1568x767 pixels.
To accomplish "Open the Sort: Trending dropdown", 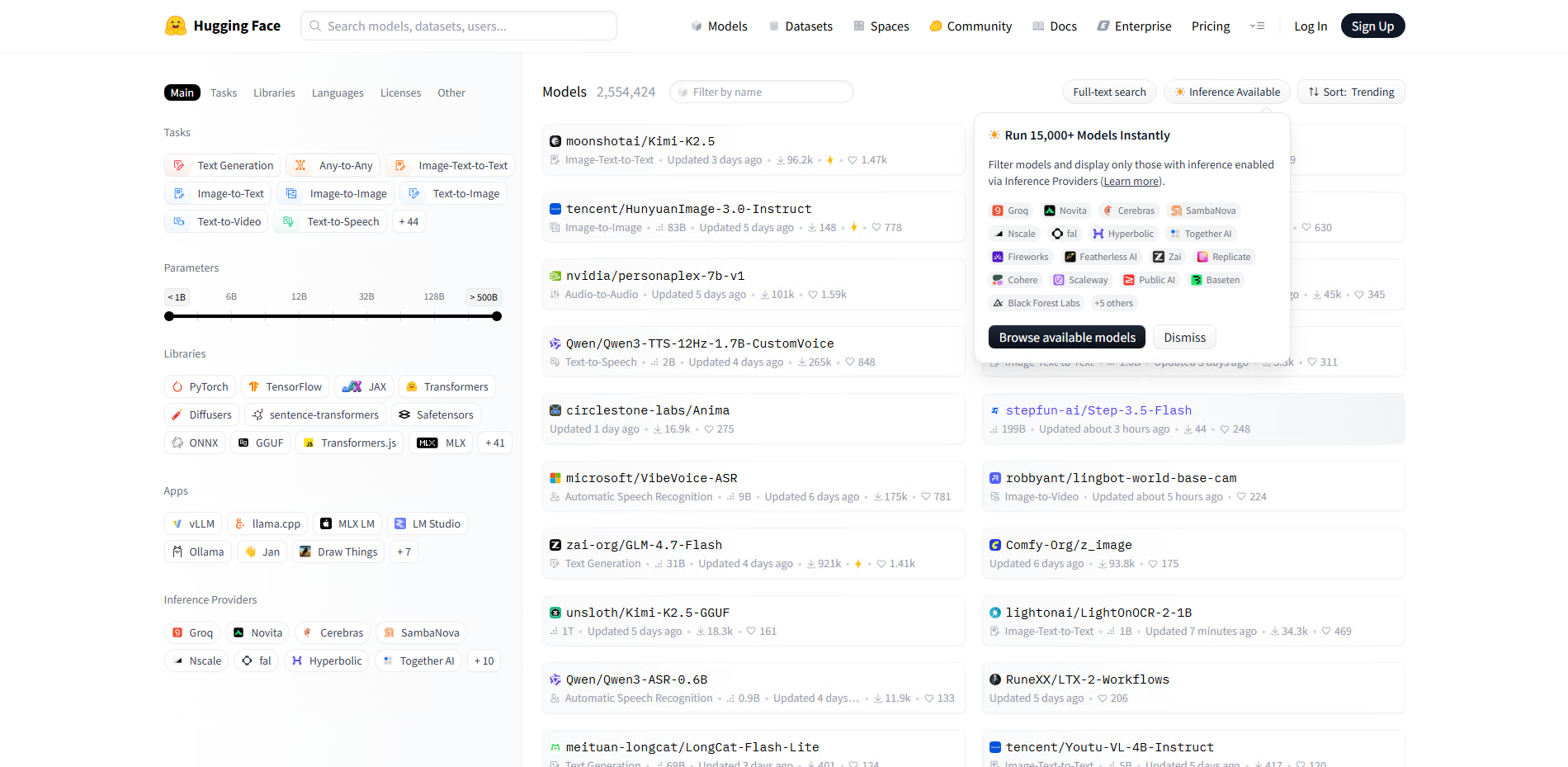I will [x=1351, y=92].
